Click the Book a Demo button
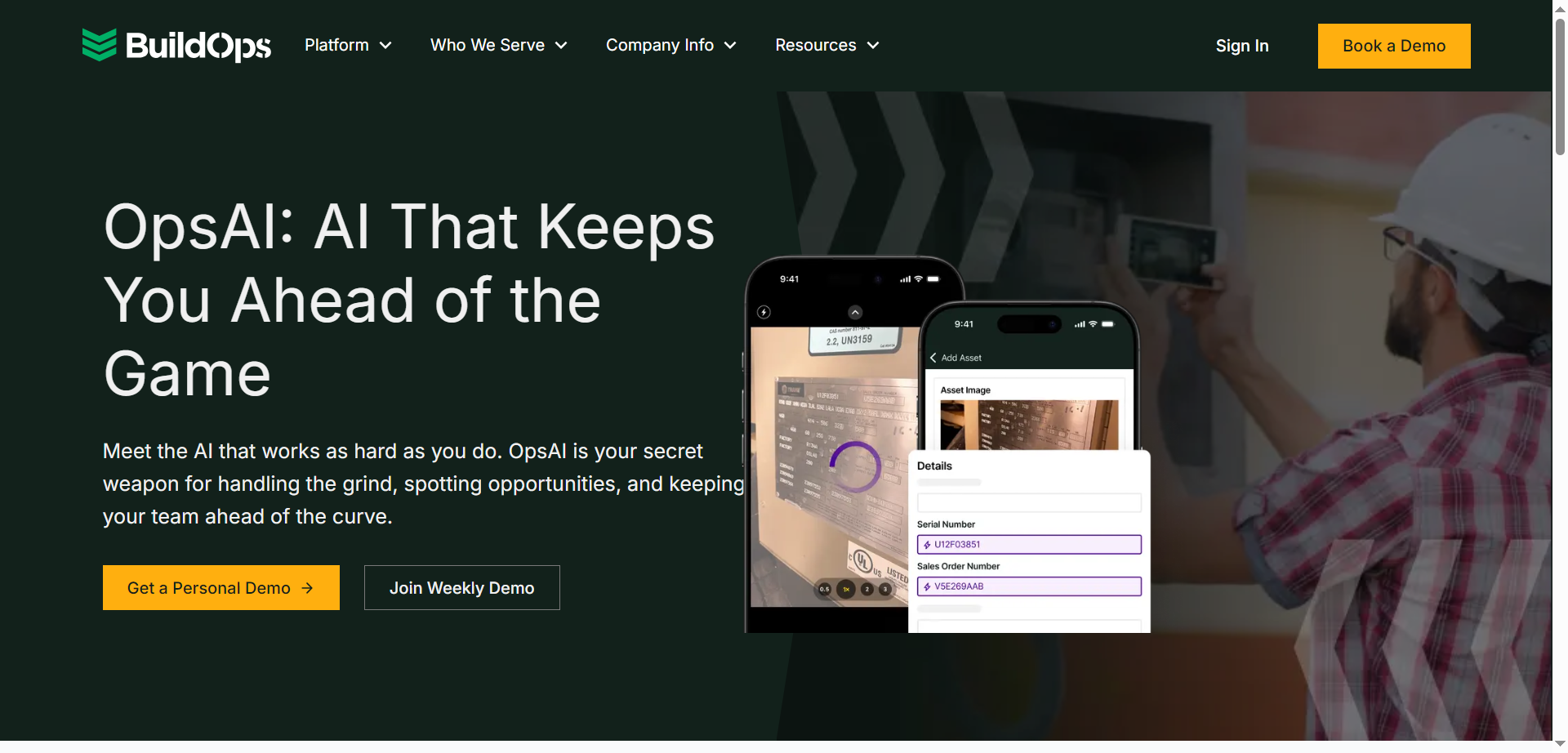Image resolution: width=1568 pixels, height=753 pixels. tap(1394, 46)
